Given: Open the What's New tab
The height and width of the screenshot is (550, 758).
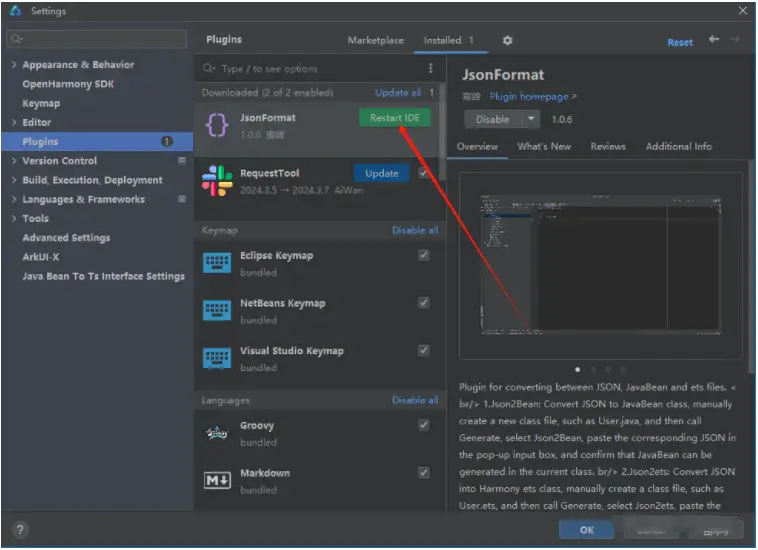Looking at the screenshot, I should [544, 146].
